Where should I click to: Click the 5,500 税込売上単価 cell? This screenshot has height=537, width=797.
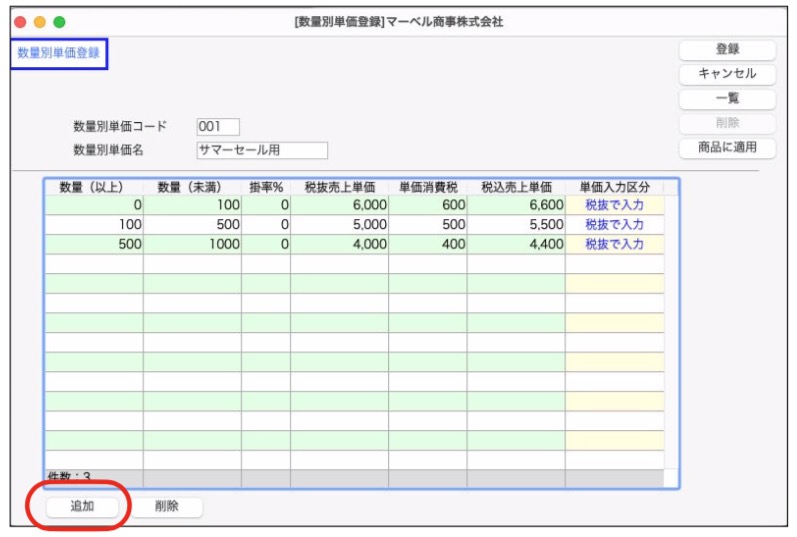pyautogui.click(x=515, y=225)
